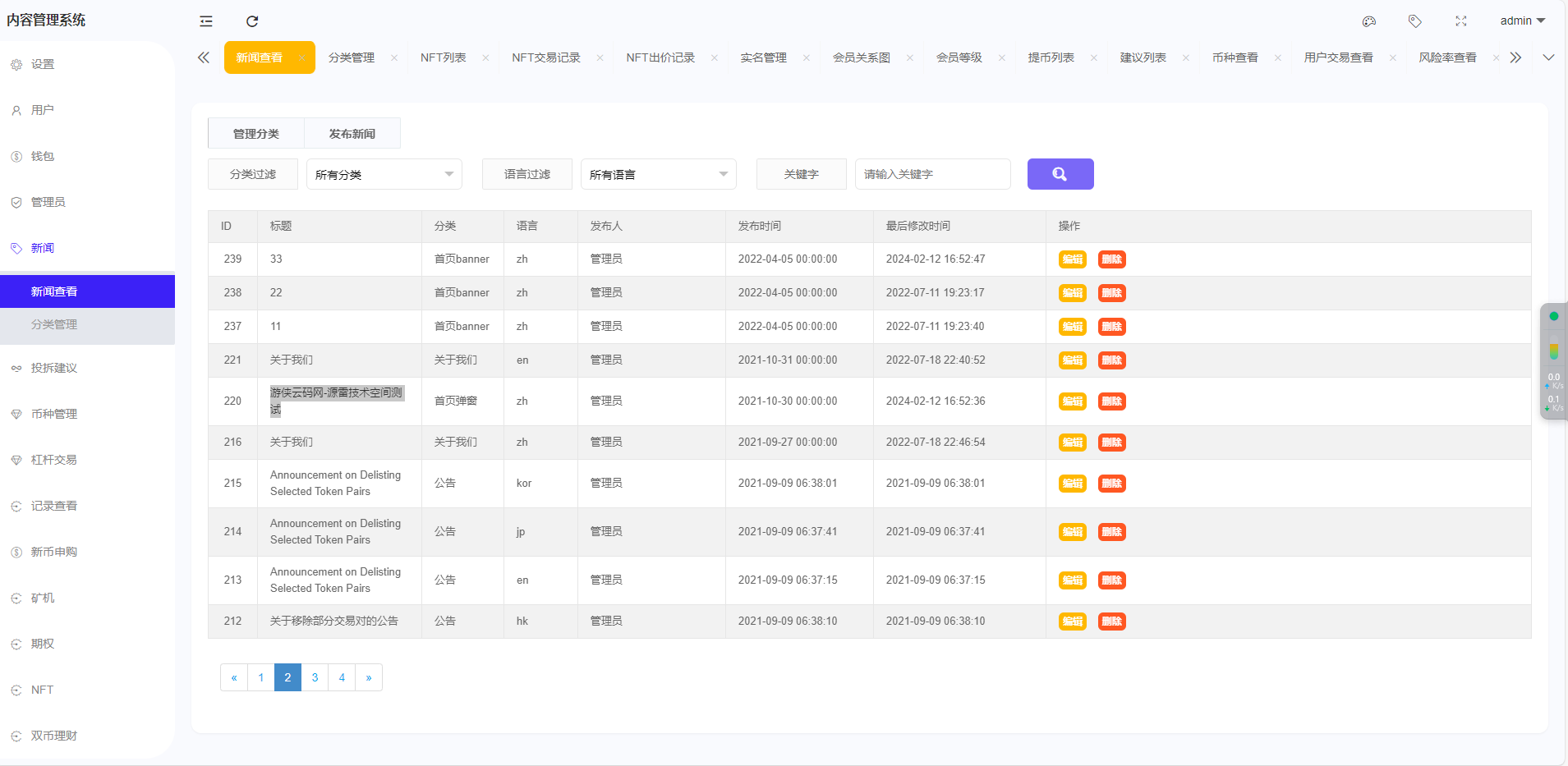Edit news row ID 216
1568x766 pixels.
tap(1072, 443)
